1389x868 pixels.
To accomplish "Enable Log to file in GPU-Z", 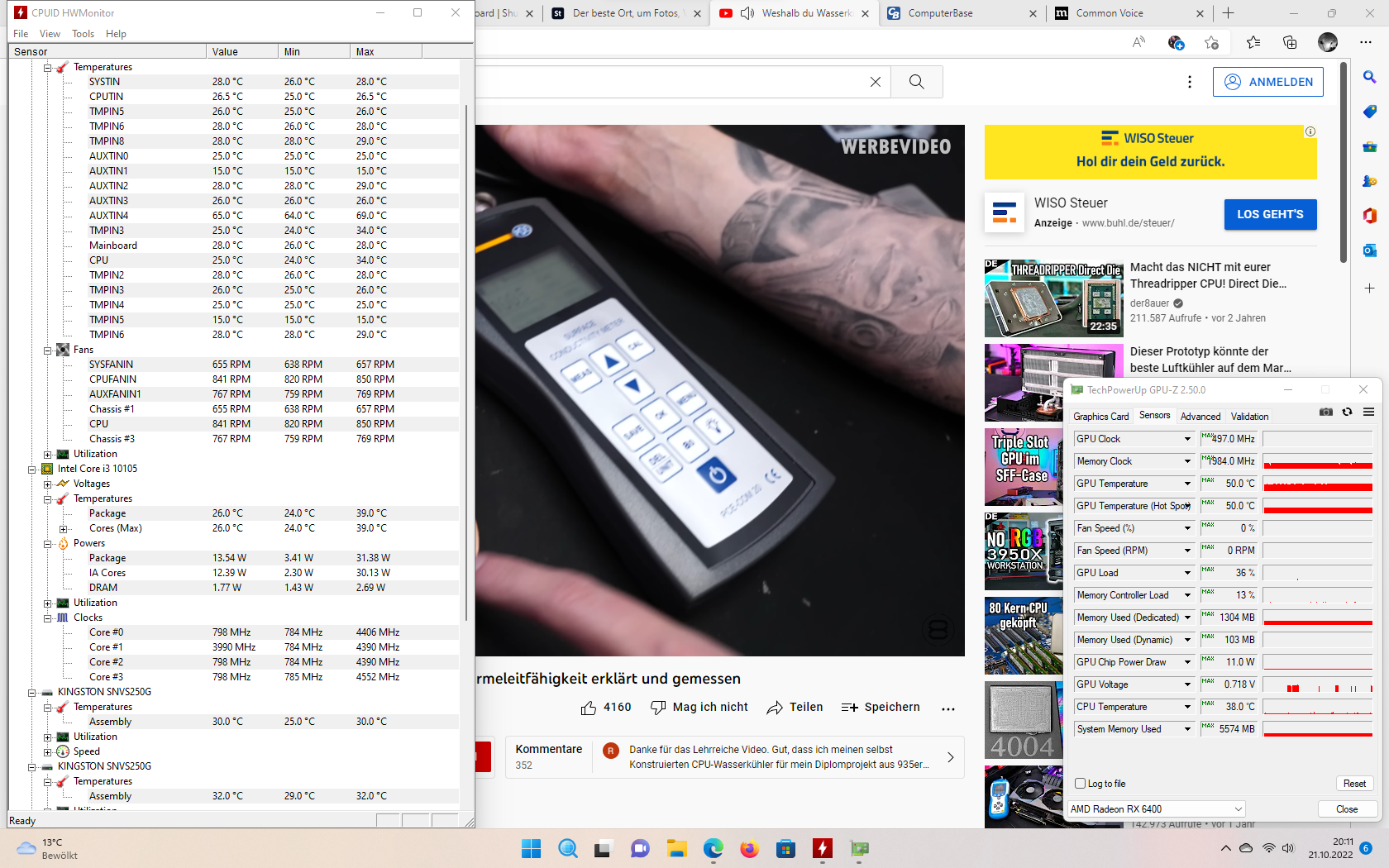I will (x=1080, y=783).
